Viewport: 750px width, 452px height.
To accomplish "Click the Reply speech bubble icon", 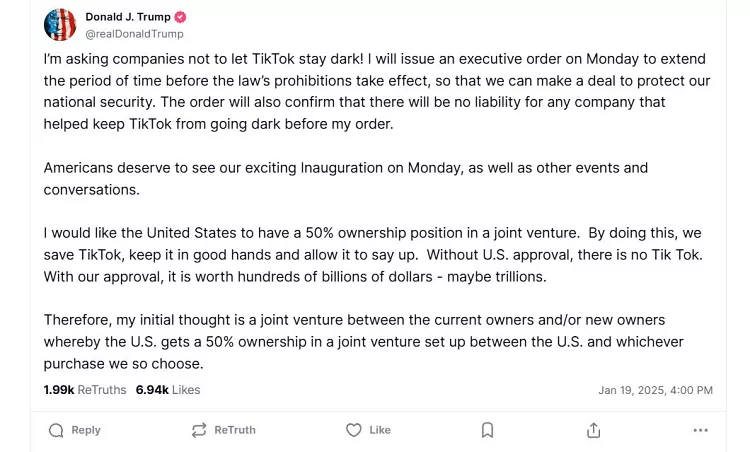I will click(56, 430).
